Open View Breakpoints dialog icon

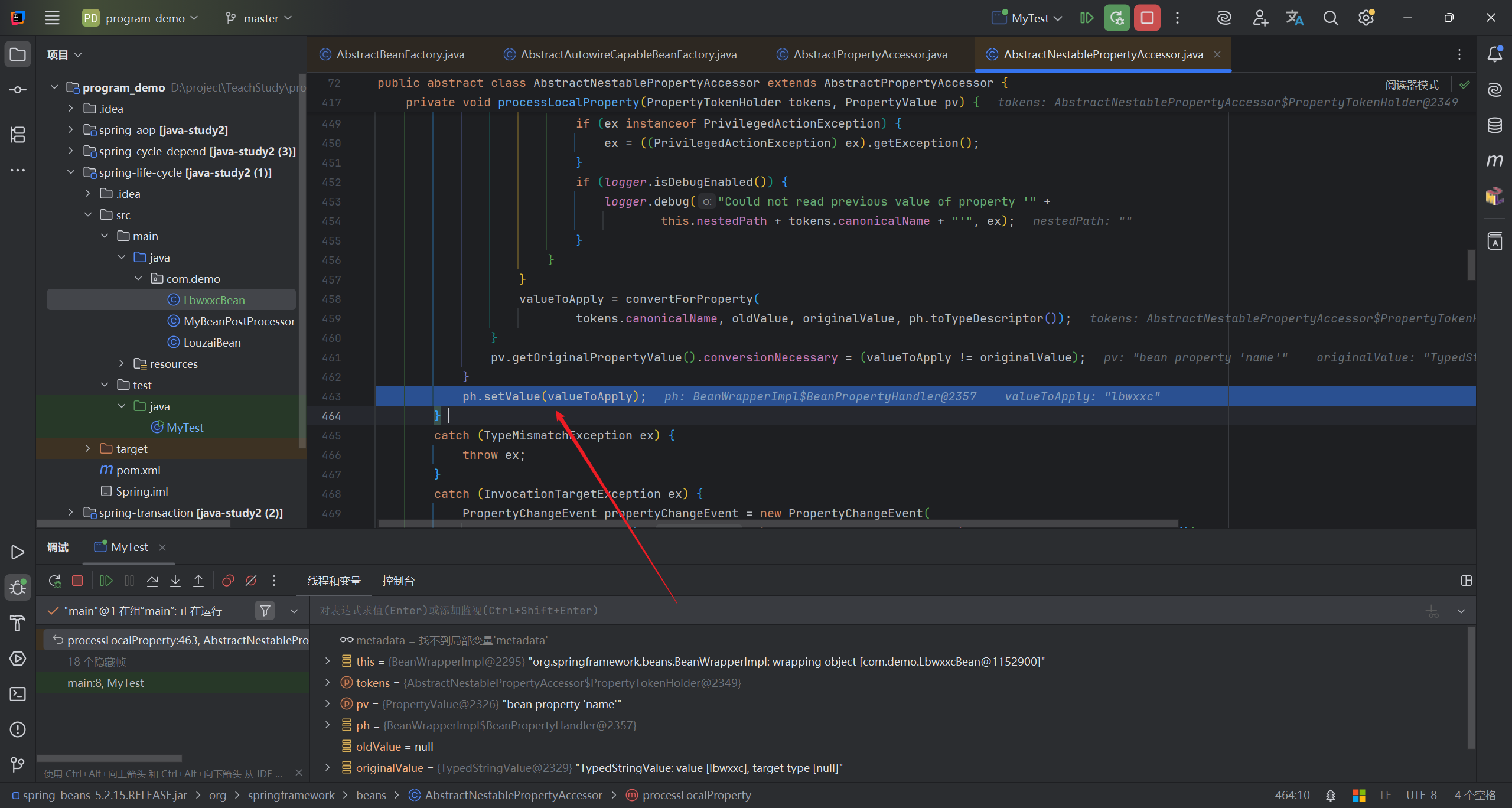coord(228,581)
